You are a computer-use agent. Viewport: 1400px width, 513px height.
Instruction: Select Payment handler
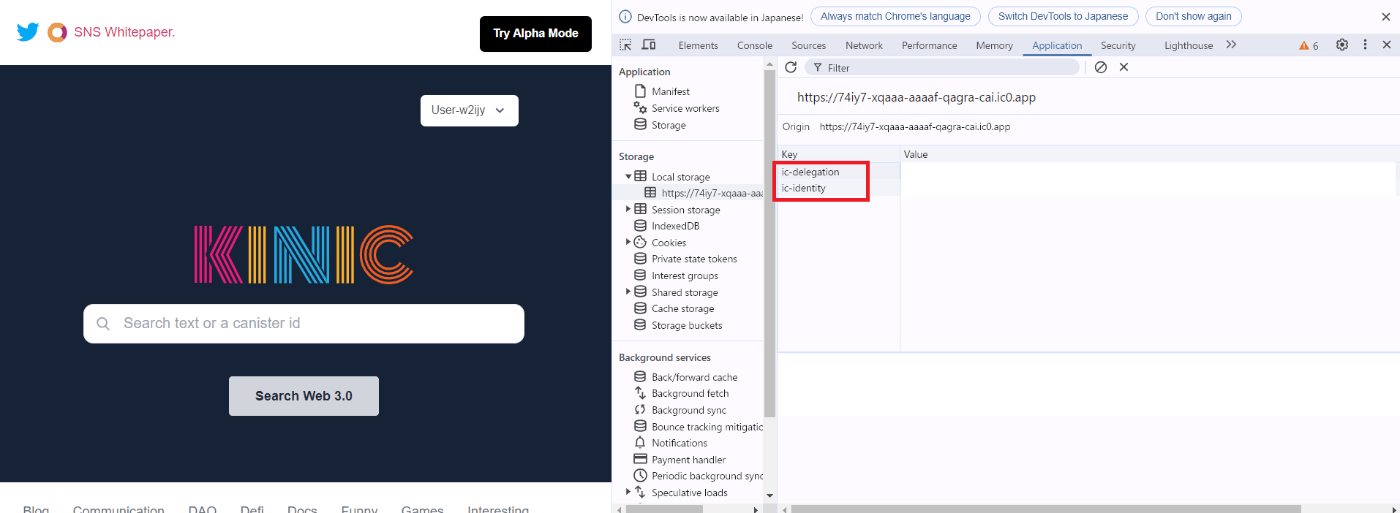click(688, 460)
